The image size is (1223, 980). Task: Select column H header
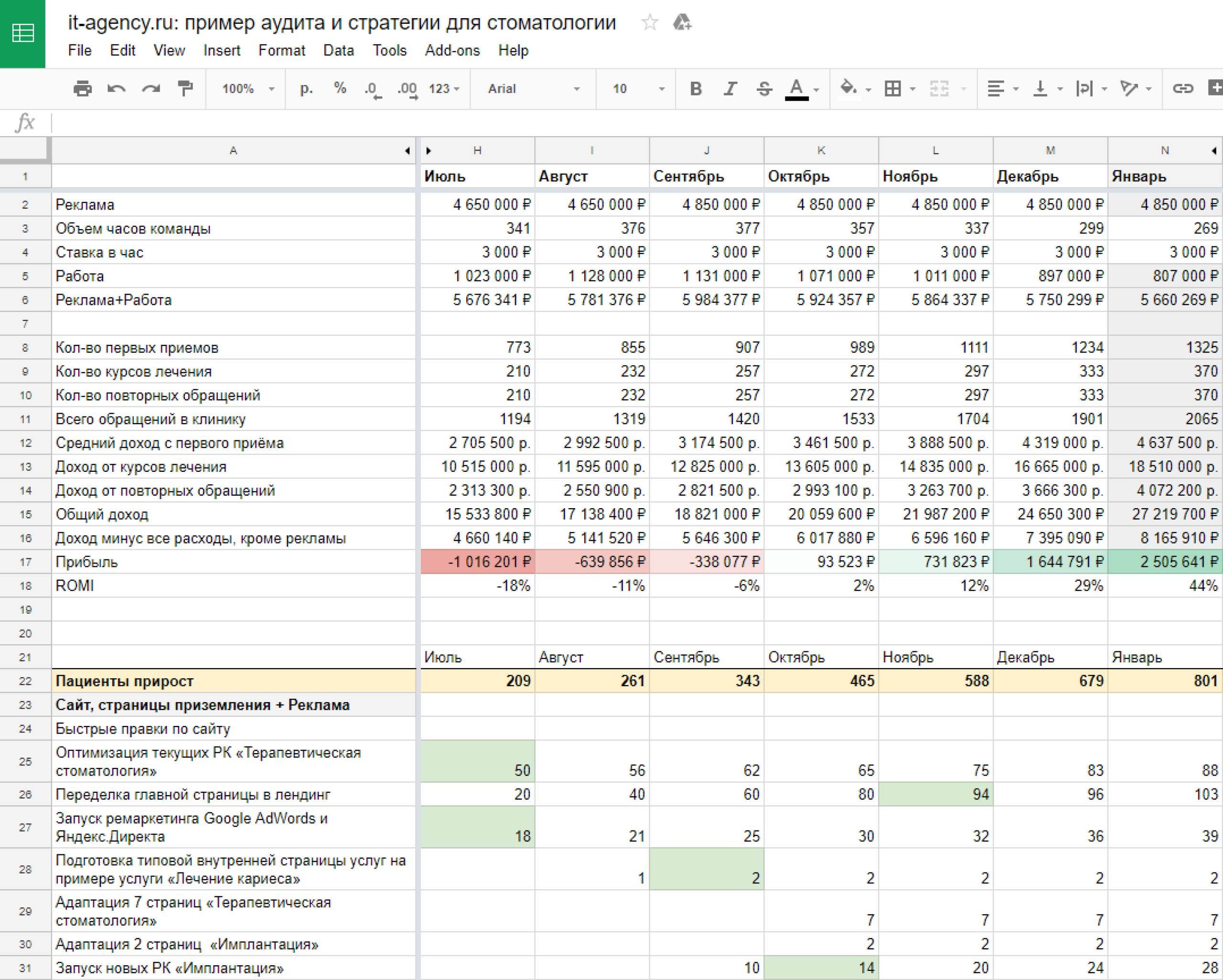tap(477, 150)
